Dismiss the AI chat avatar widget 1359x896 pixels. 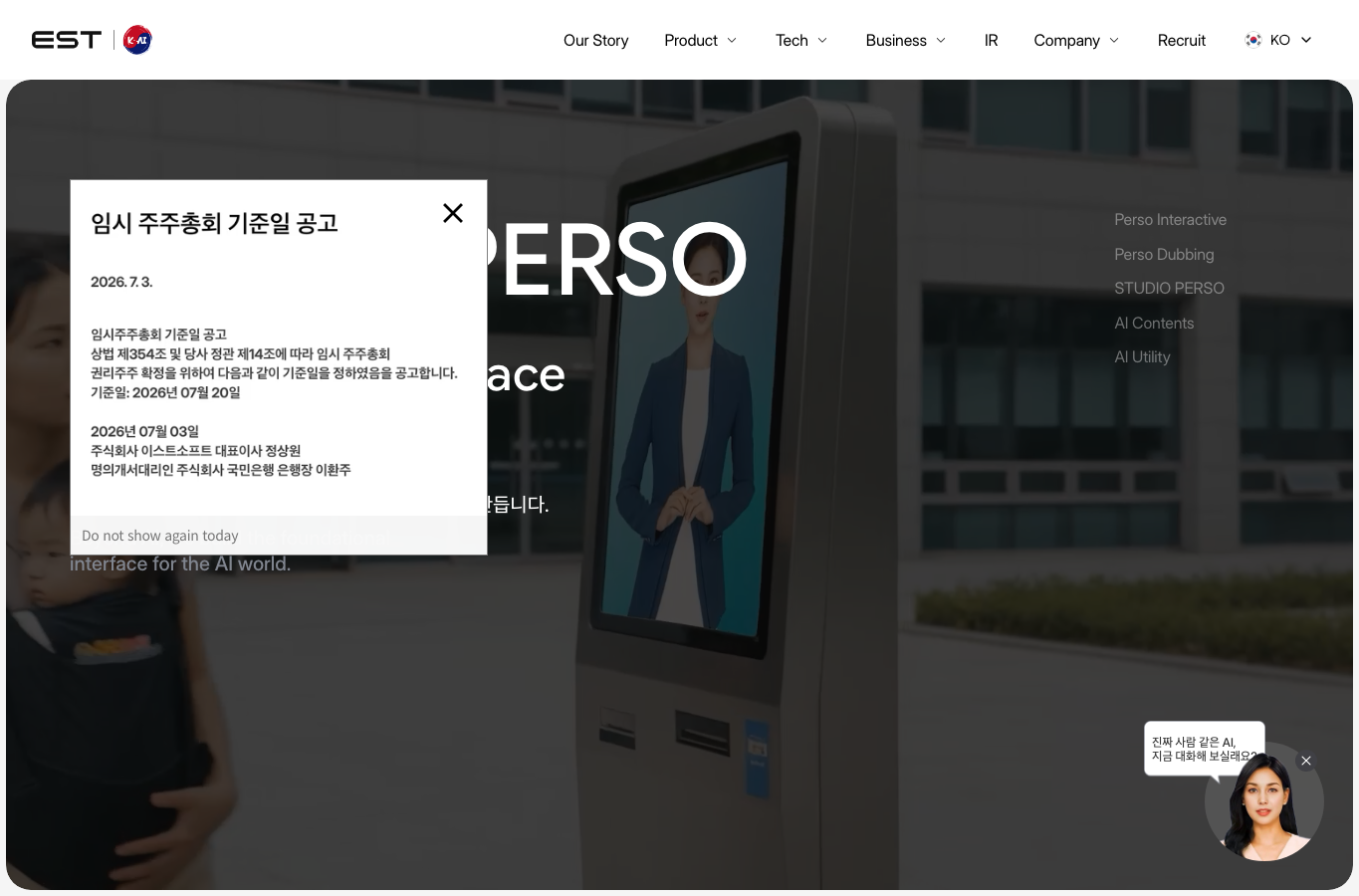pyautogui.click(x=1306, y=761)
